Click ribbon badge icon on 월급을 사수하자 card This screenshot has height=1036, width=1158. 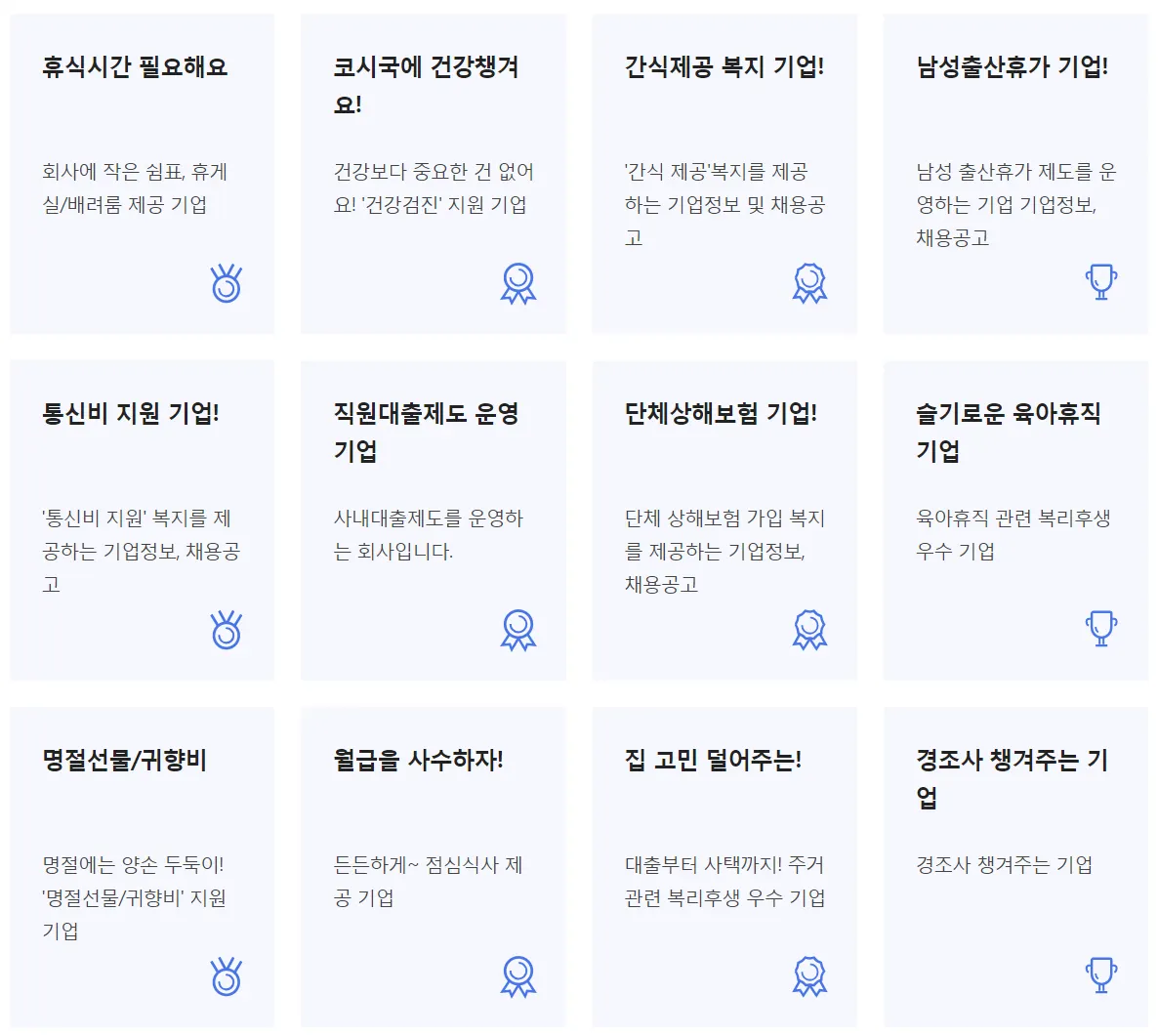point(517,976)
